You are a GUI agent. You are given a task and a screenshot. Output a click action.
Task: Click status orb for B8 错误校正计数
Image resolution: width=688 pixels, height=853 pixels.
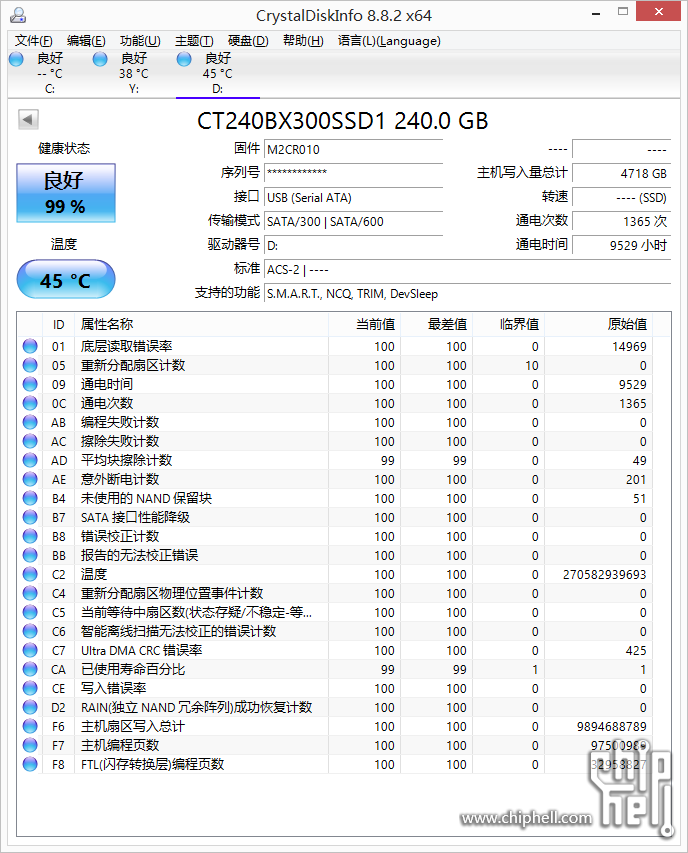[x=30, y=536]
